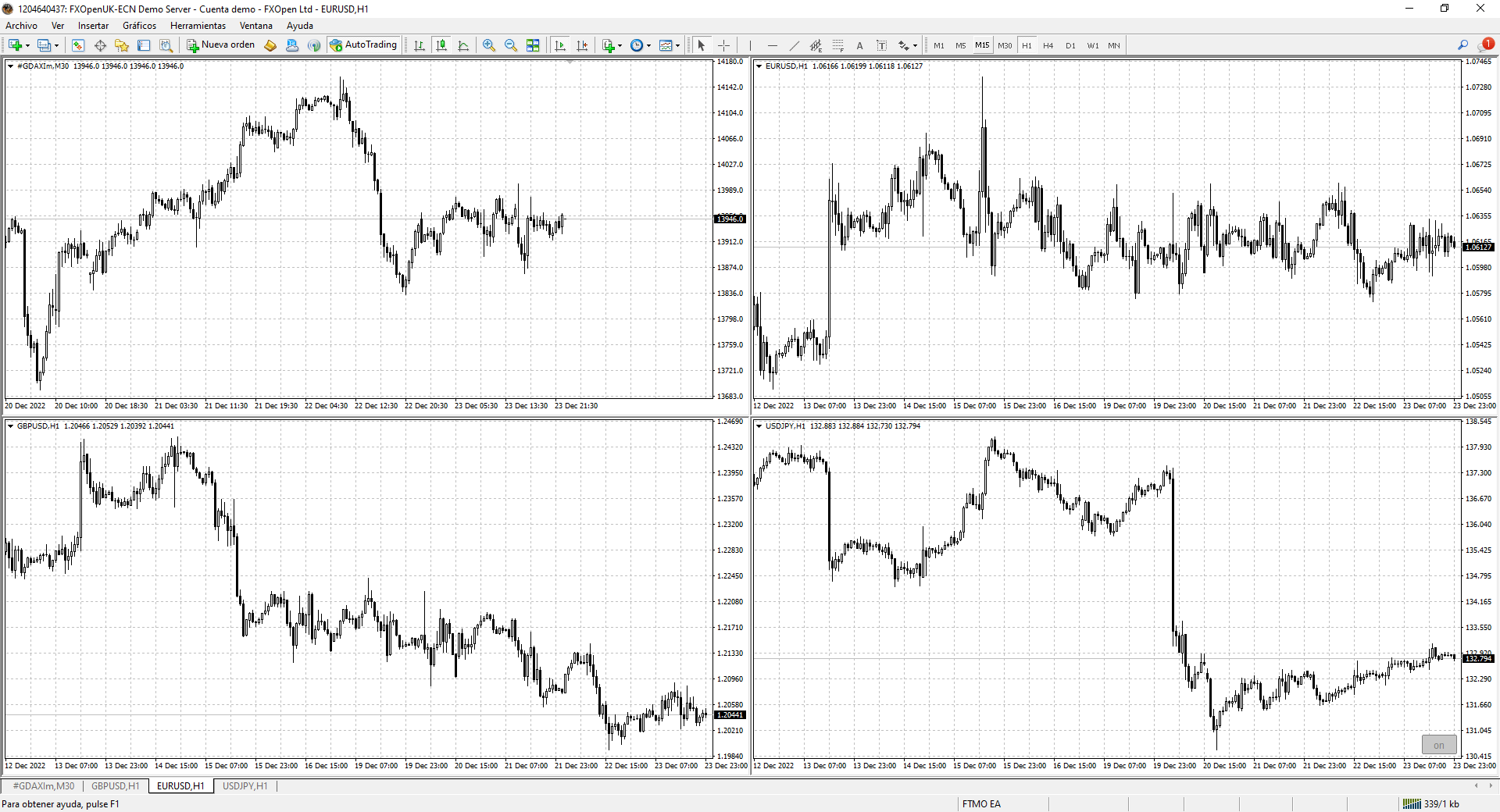Screen dimensions: 1500x812
Task: Select the D1 timeframe
Action: (x=1070, y=45)
